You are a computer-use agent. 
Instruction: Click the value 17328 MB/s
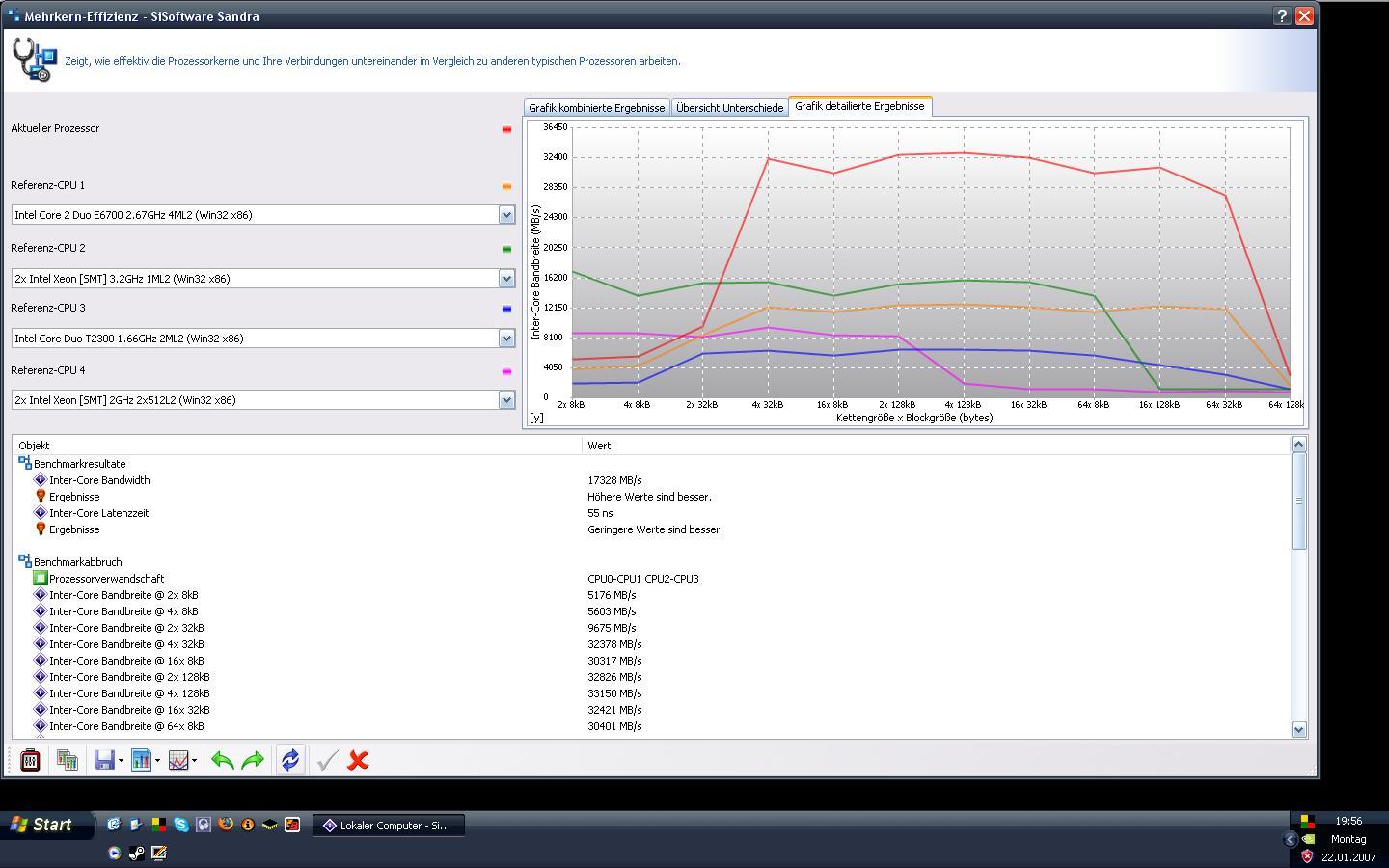pos(614,480)
